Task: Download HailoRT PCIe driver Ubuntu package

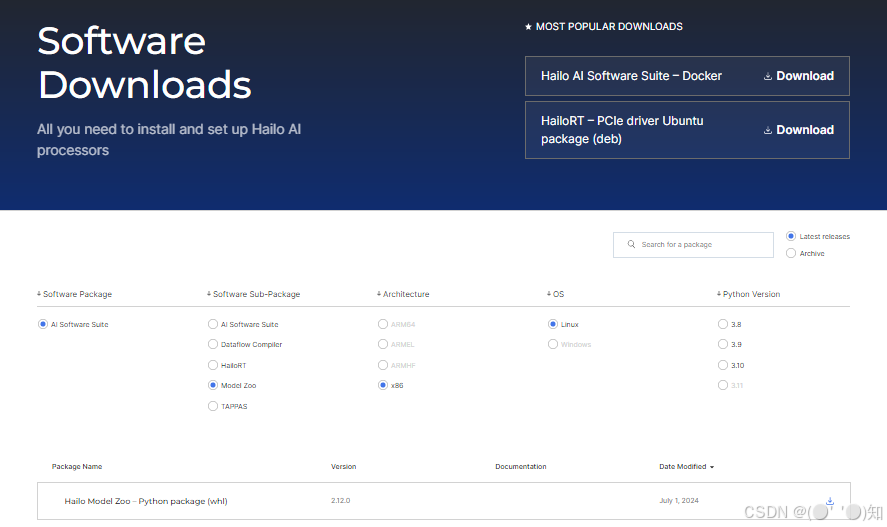Action: (x=798, y=130)
